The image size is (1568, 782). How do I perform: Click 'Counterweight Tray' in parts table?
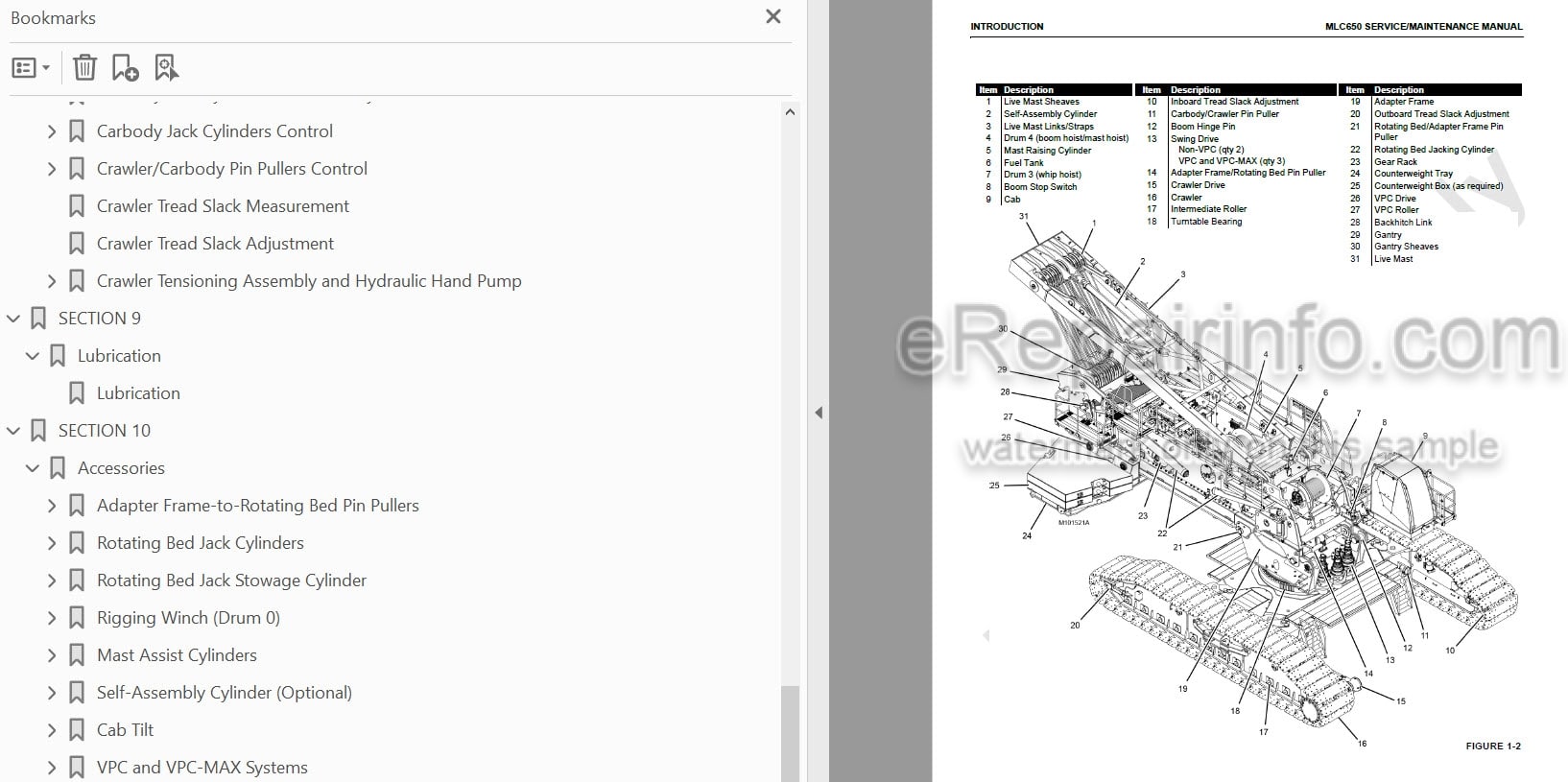(x=1414, y=174)
